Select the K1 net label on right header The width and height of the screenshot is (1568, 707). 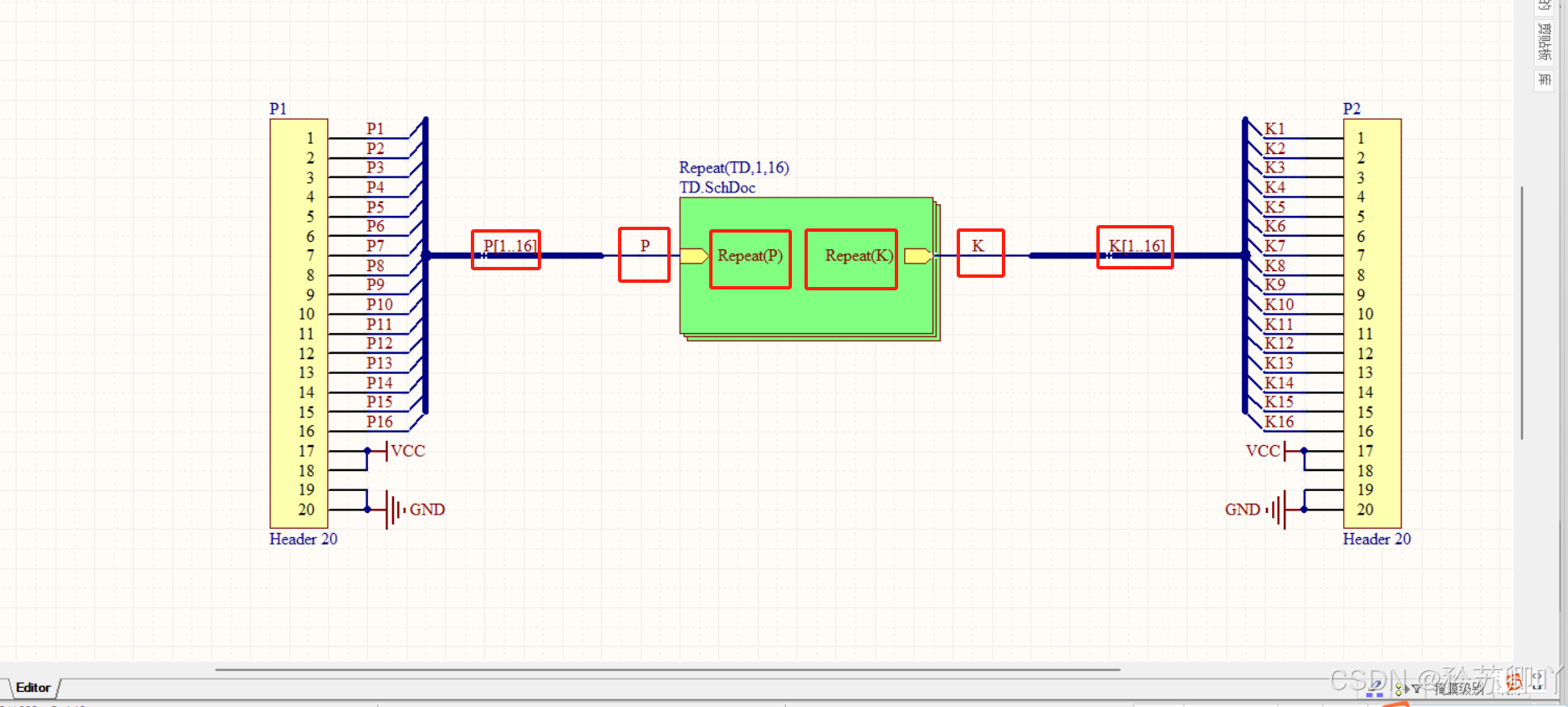tap(1274, 129)
